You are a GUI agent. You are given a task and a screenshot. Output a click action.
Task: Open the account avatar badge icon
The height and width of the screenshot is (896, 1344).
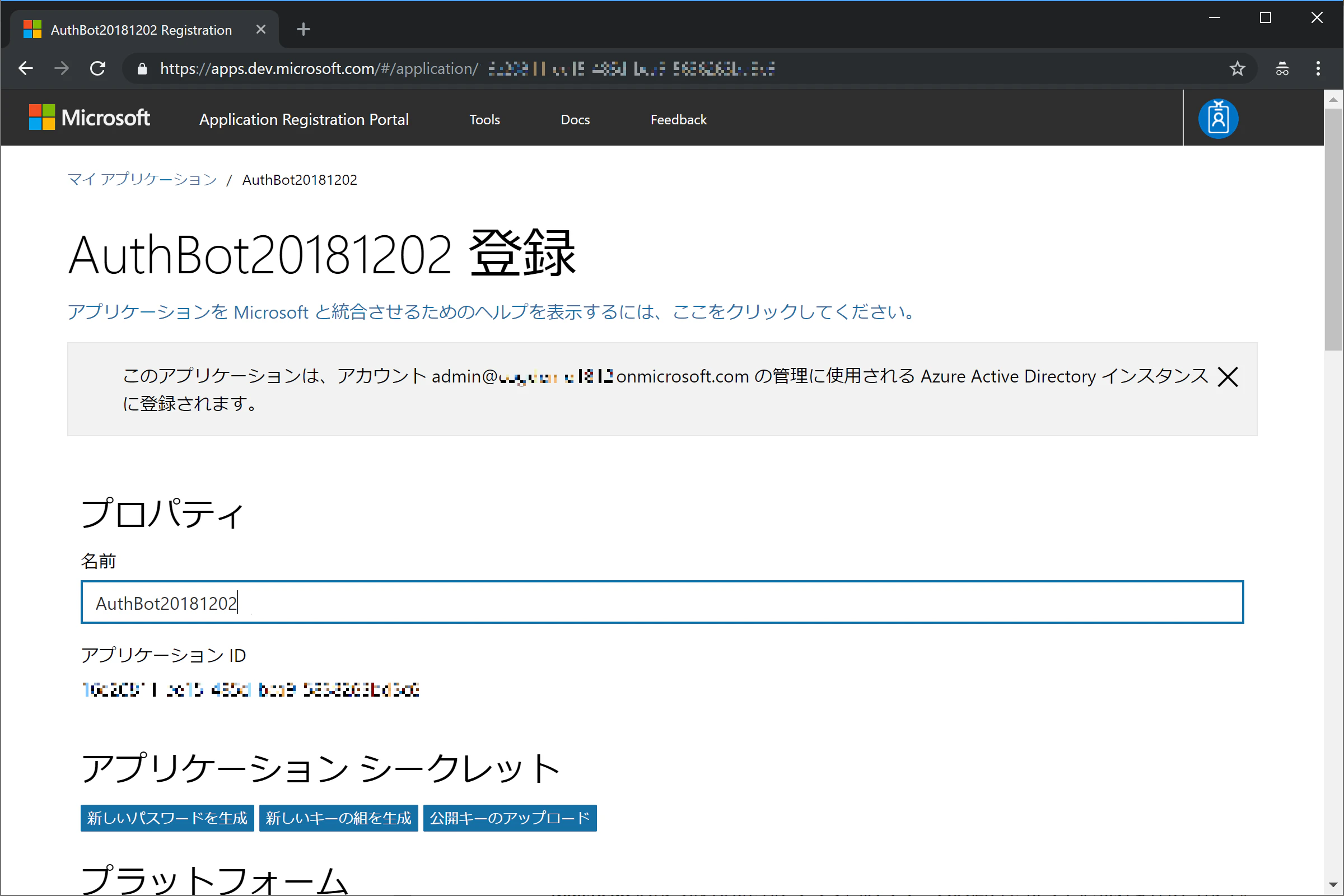tap(1219, 119)
